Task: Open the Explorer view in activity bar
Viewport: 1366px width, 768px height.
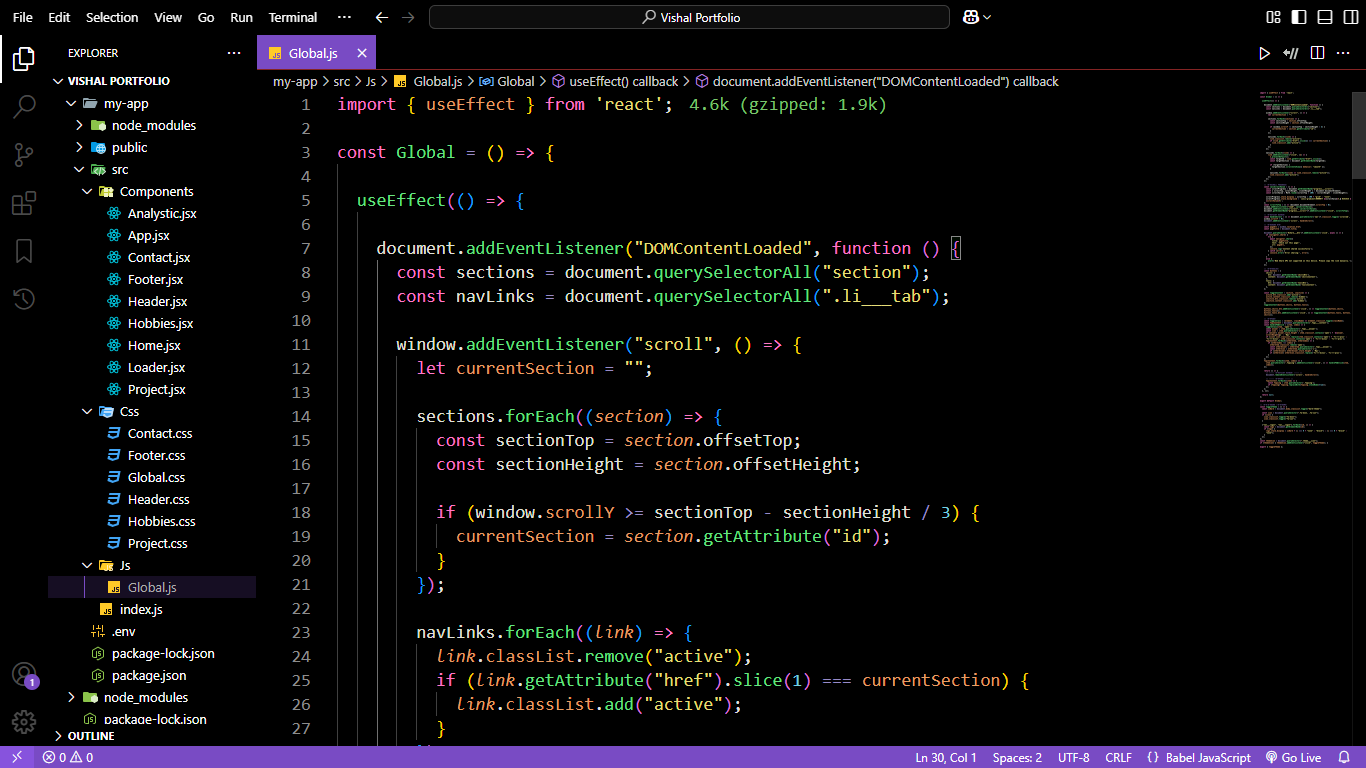Action: point(24,59)
